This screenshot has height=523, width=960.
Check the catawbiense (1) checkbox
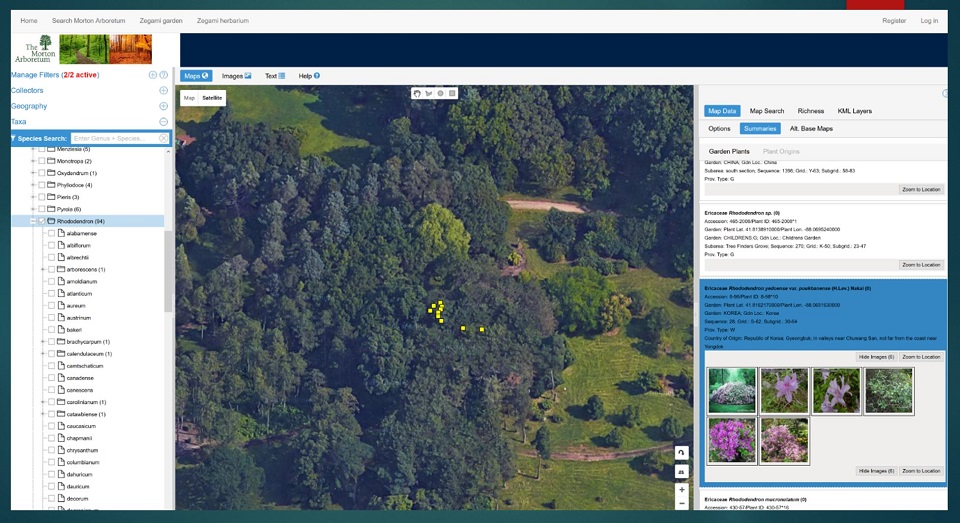(51, 414)
